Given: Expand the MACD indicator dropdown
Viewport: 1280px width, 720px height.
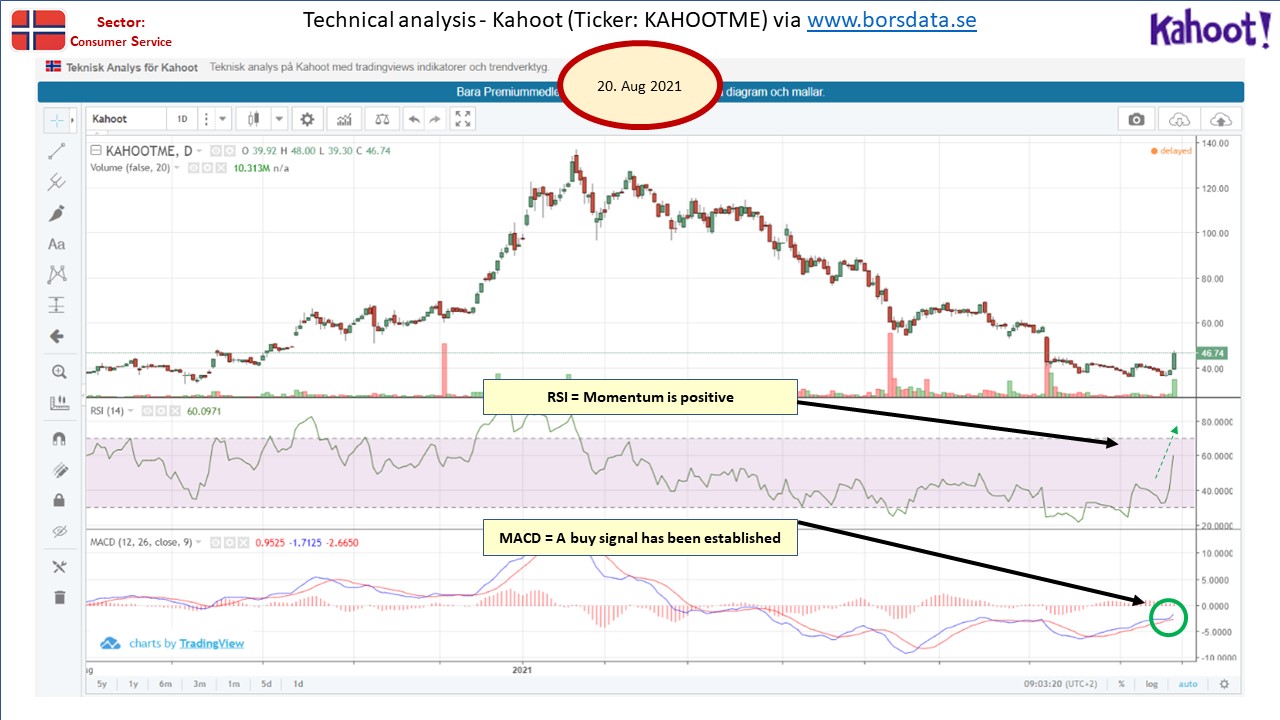Looking at the screenshot, I should pos(198,542).
